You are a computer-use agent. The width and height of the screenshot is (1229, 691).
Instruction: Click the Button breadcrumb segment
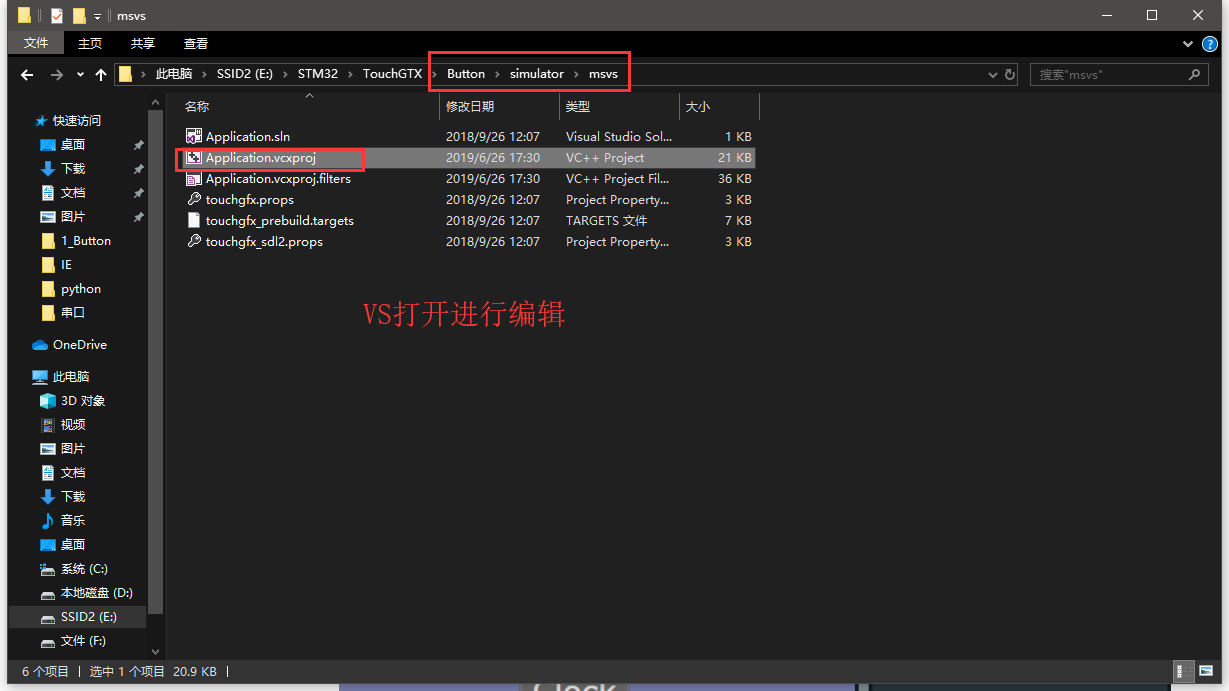click(x=466, y=74)
